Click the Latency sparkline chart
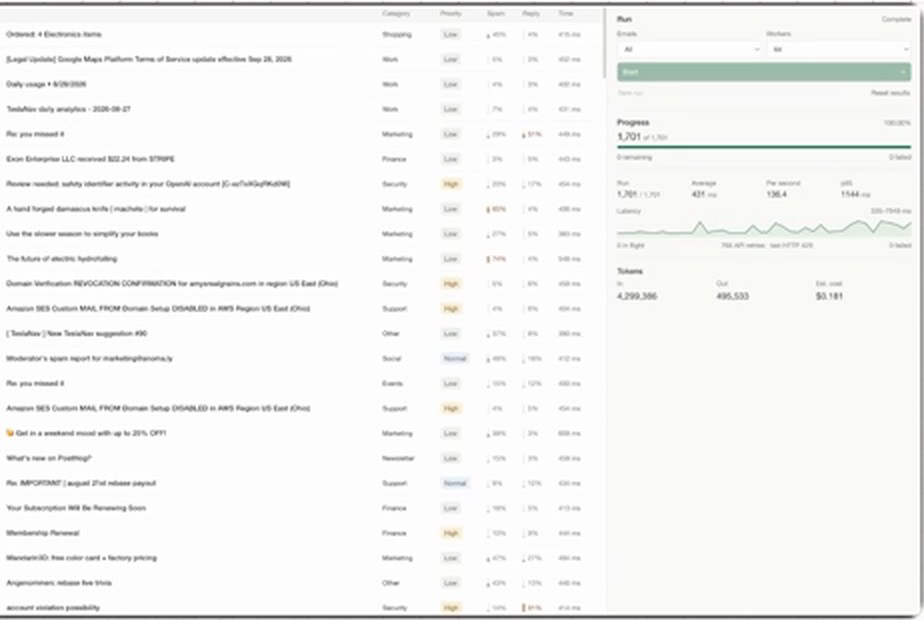 [764, 227]
